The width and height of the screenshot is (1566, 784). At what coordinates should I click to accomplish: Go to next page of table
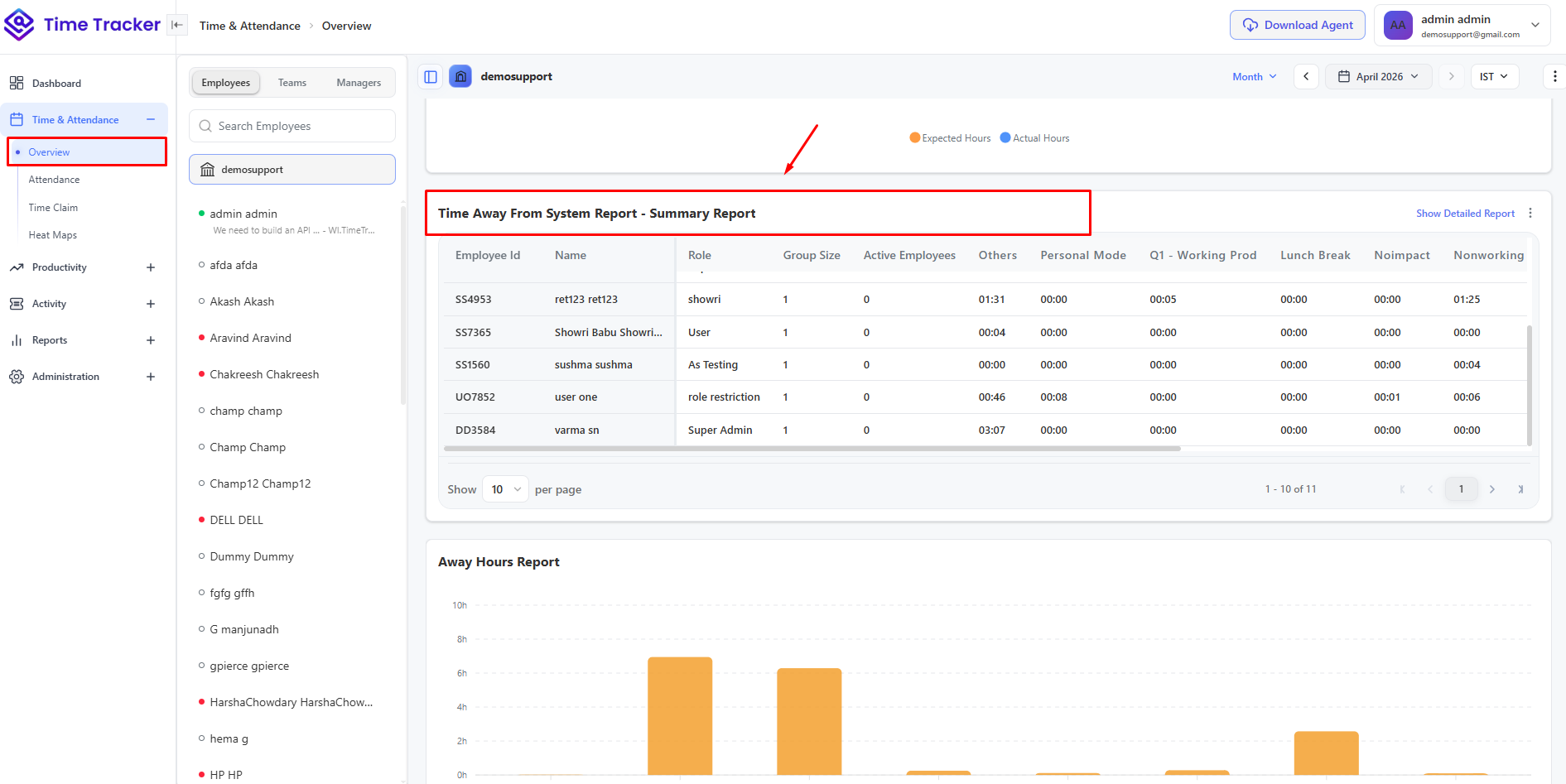pyautogui.click(x=1492, y=489)
